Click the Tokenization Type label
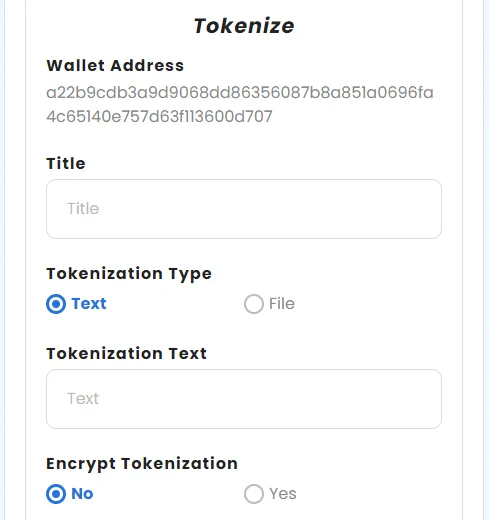 [x=129, y=274]
